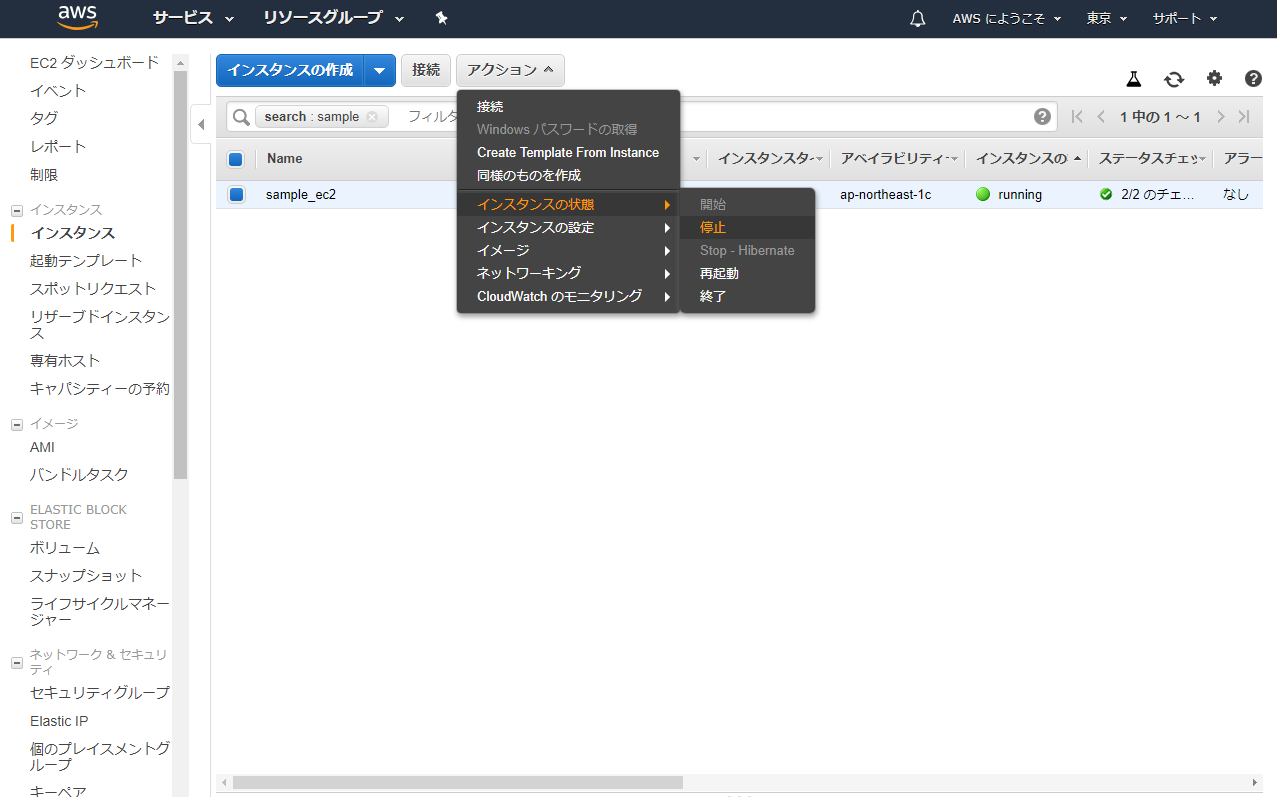Toggle the select-all checkbox in header
Viewport: 1277px width, 797px height.
click(x=236, y=159)
